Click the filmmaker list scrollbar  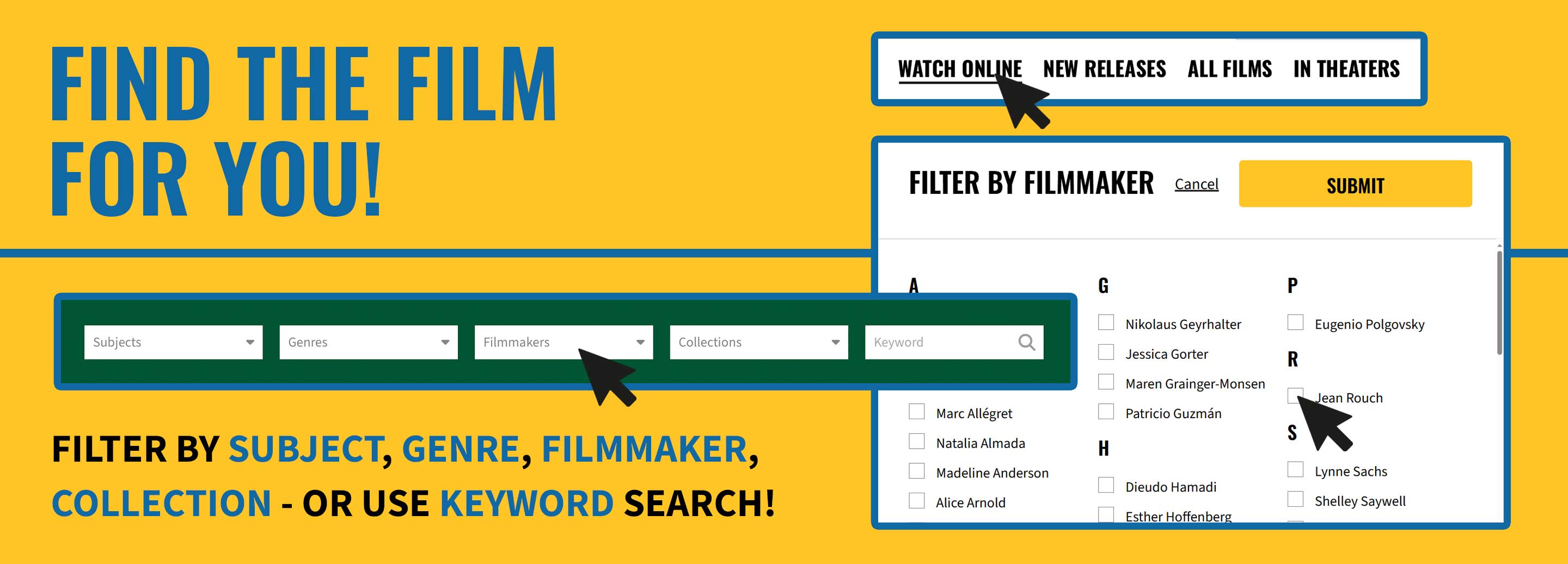(x=1499, y=302)
